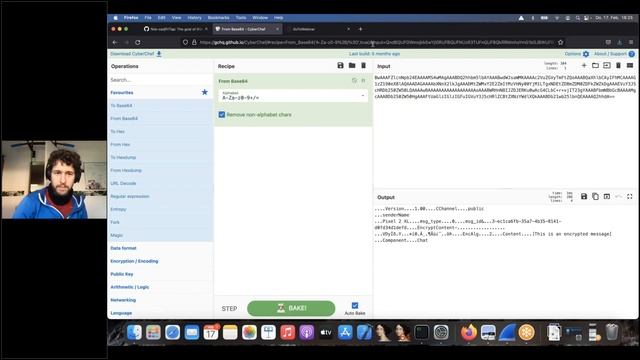
Task: Move output to input
Action: pyautogui.click(x=607, y=197)
